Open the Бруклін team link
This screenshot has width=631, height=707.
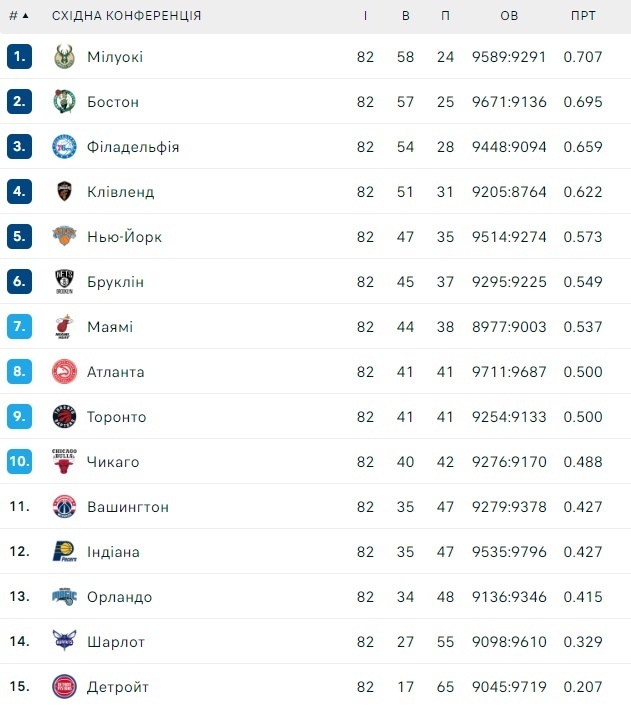click(115, 282)
